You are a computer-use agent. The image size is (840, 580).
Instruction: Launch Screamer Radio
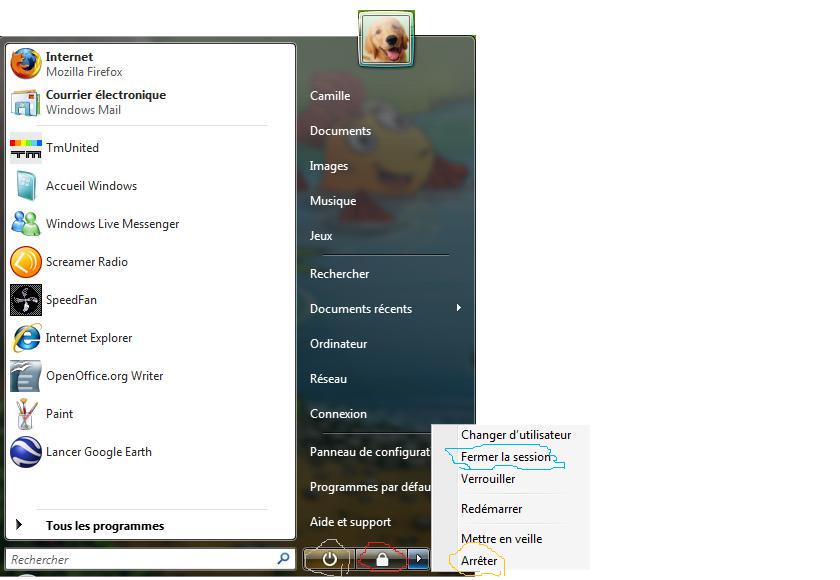[x=86, y=262]
